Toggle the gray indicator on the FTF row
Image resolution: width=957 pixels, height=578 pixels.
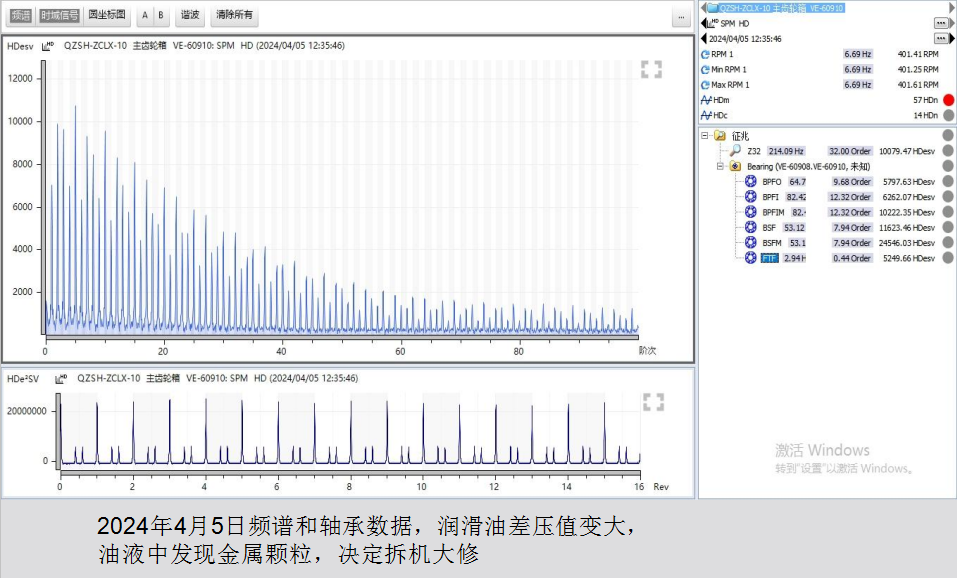pos(948,258)
